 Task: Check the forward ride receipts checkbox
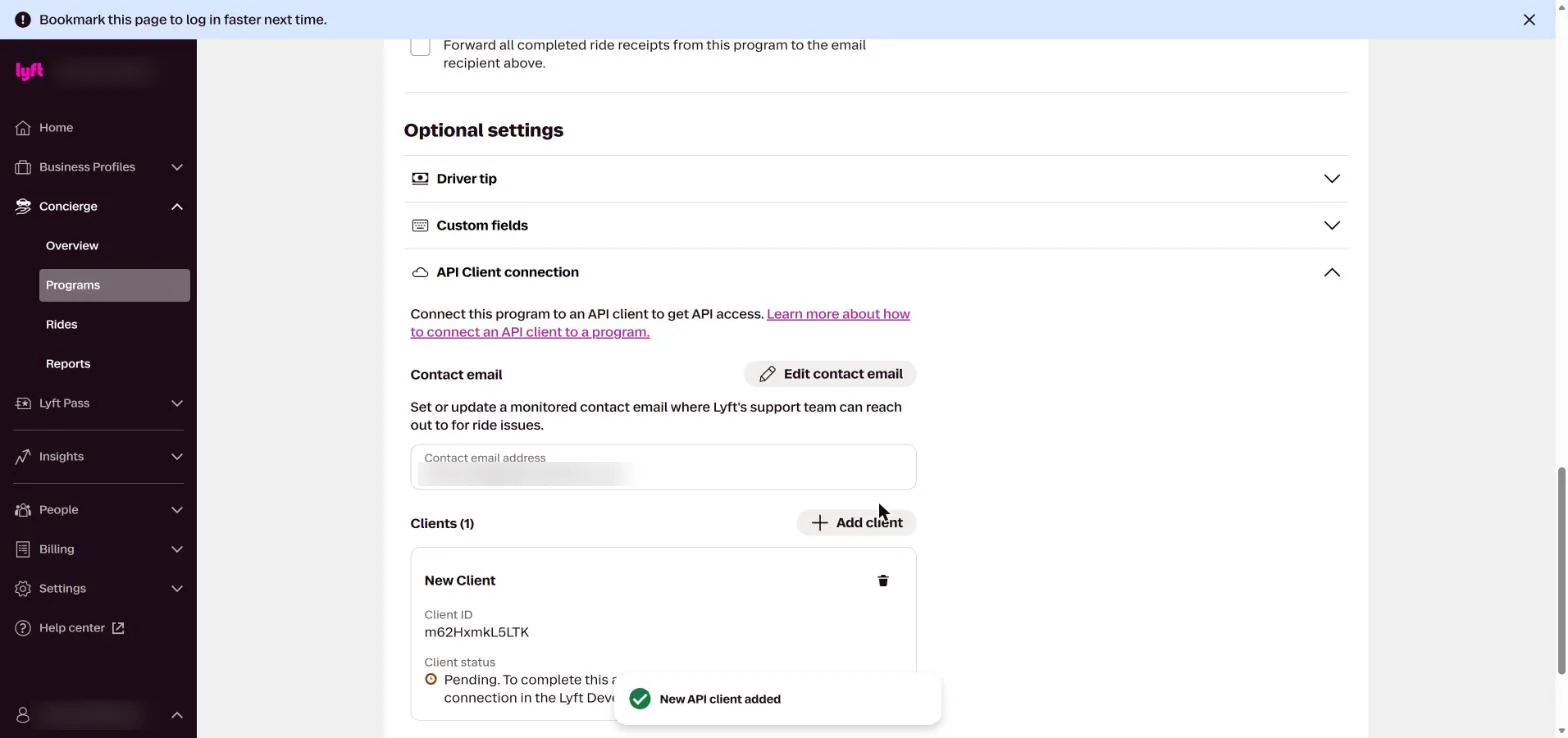click(x=420, y=46)
